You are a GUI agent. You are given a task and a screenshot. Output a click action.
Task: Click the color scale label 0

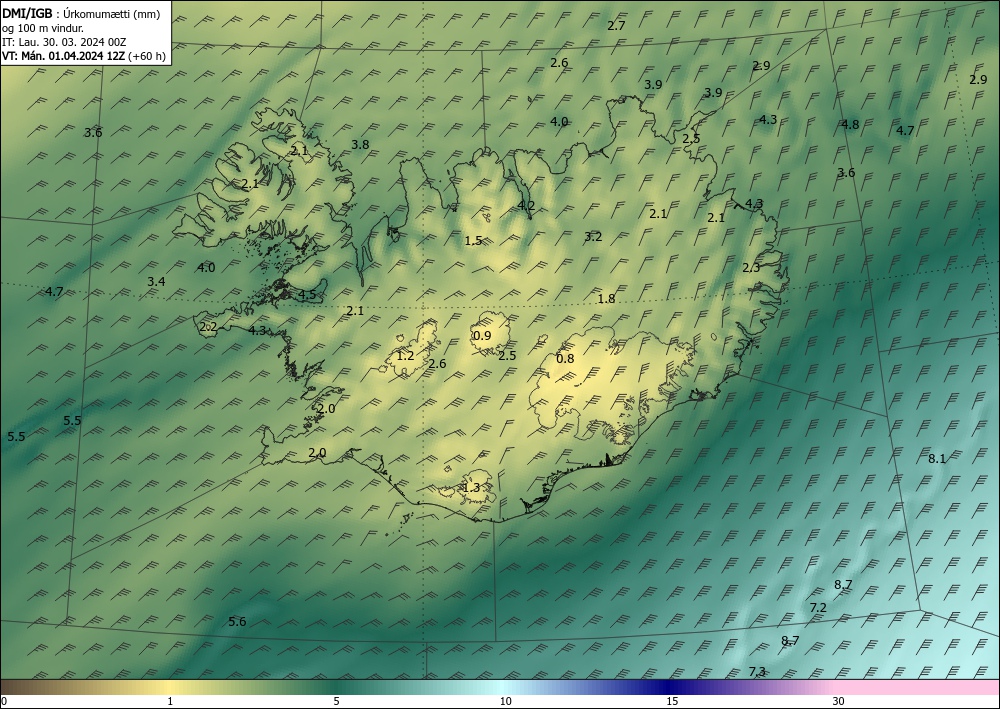(x=4, y=702)
